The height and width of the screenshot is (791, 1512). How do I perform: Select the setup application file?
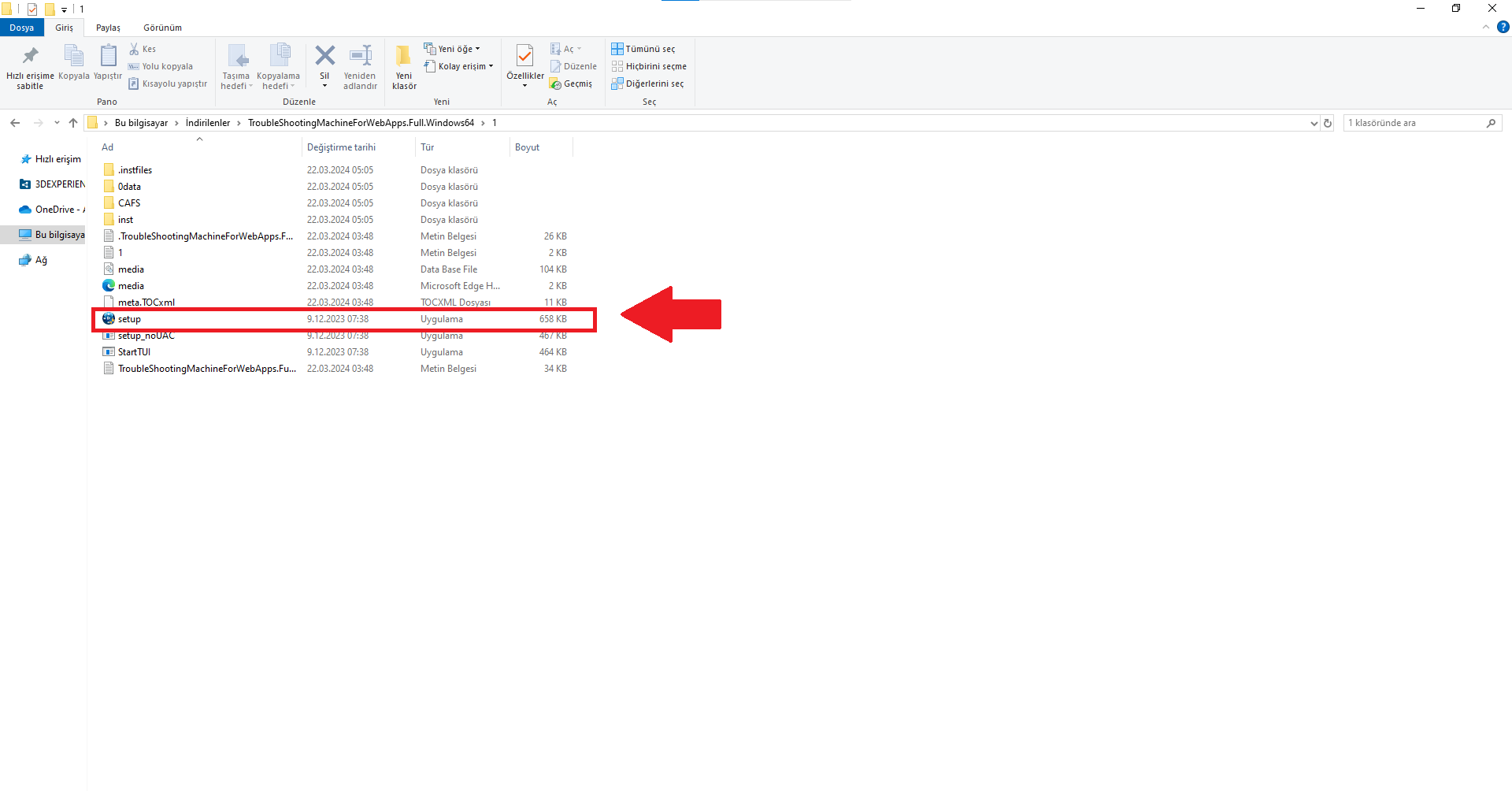point(129,319)
